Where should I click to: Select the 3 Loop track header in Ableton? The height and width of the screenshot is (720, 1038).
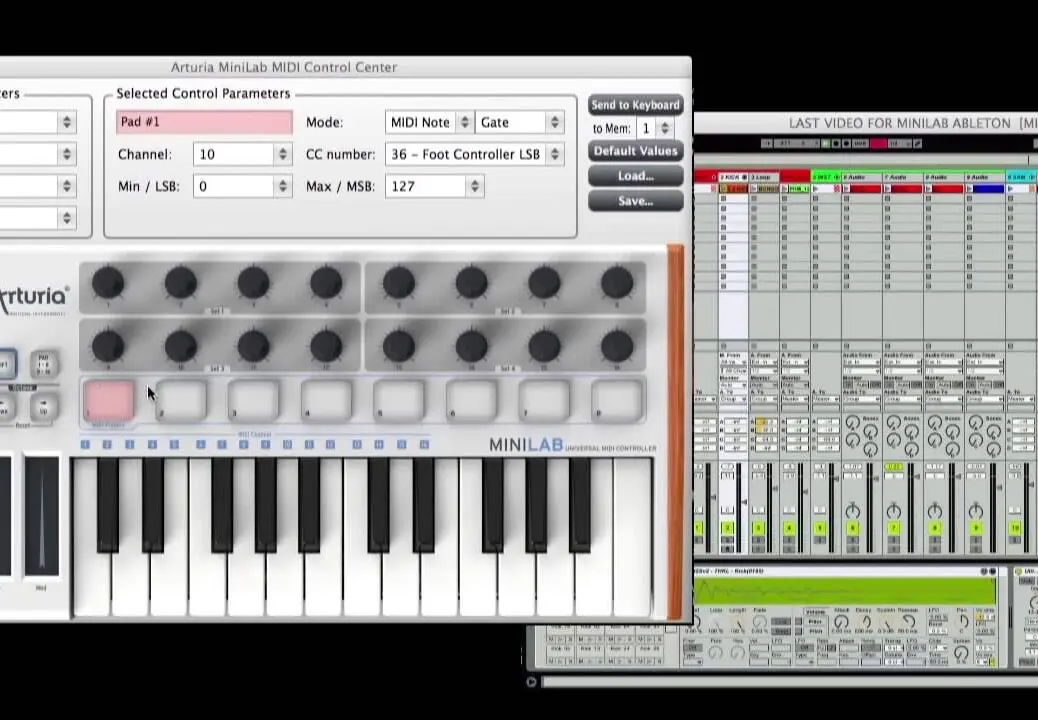[x=764, y=177]
